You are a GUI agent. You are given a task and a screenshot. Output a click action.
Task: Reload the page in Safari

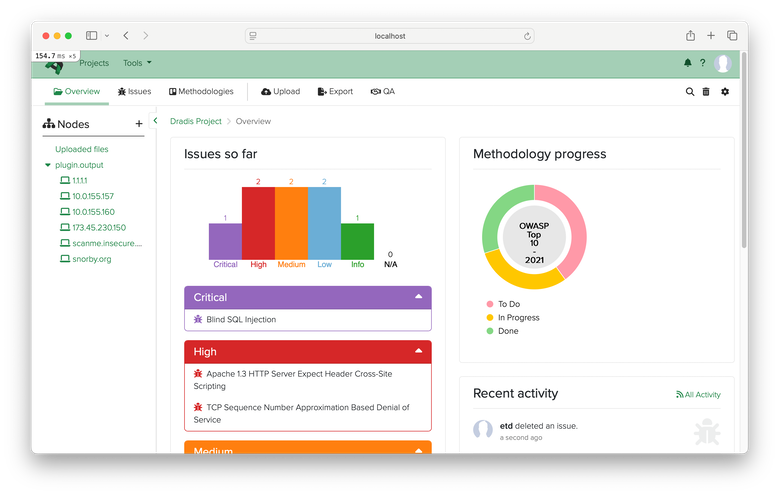(x=527, y=36)
